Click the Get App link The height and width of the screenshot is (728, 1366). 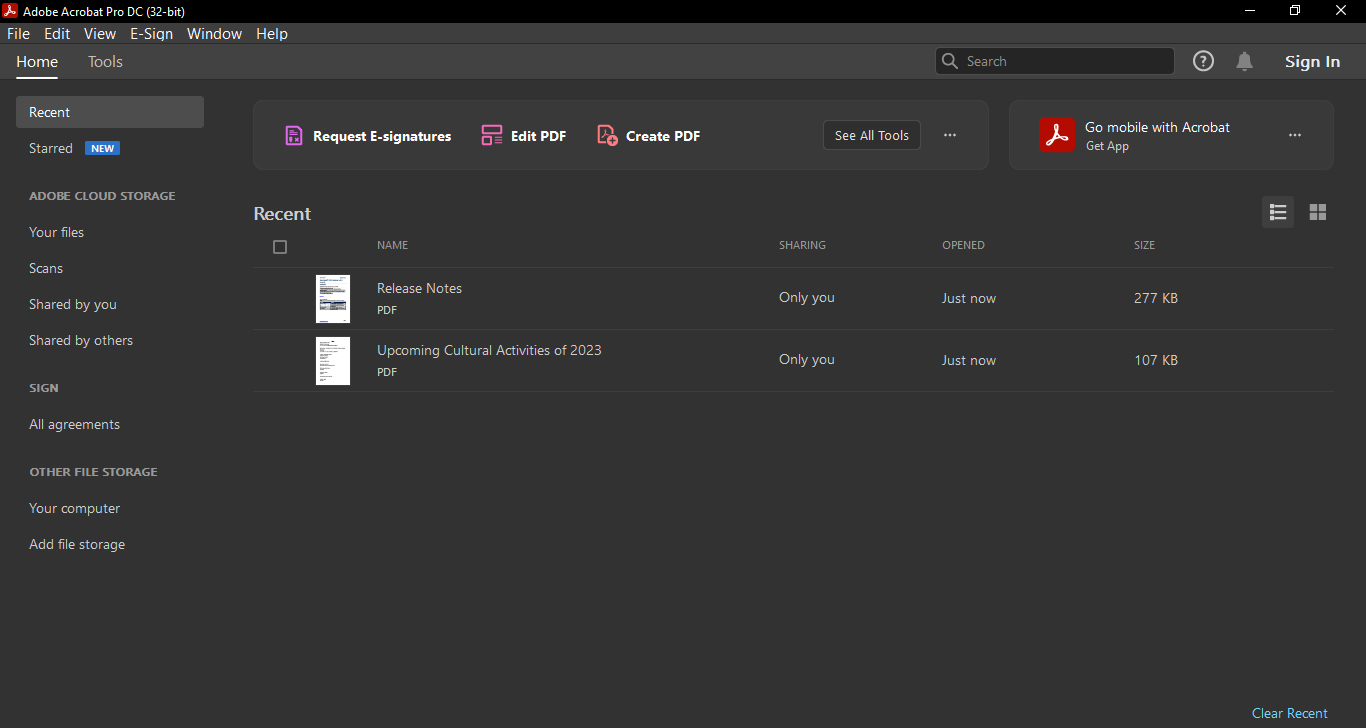pos(1107,146)
